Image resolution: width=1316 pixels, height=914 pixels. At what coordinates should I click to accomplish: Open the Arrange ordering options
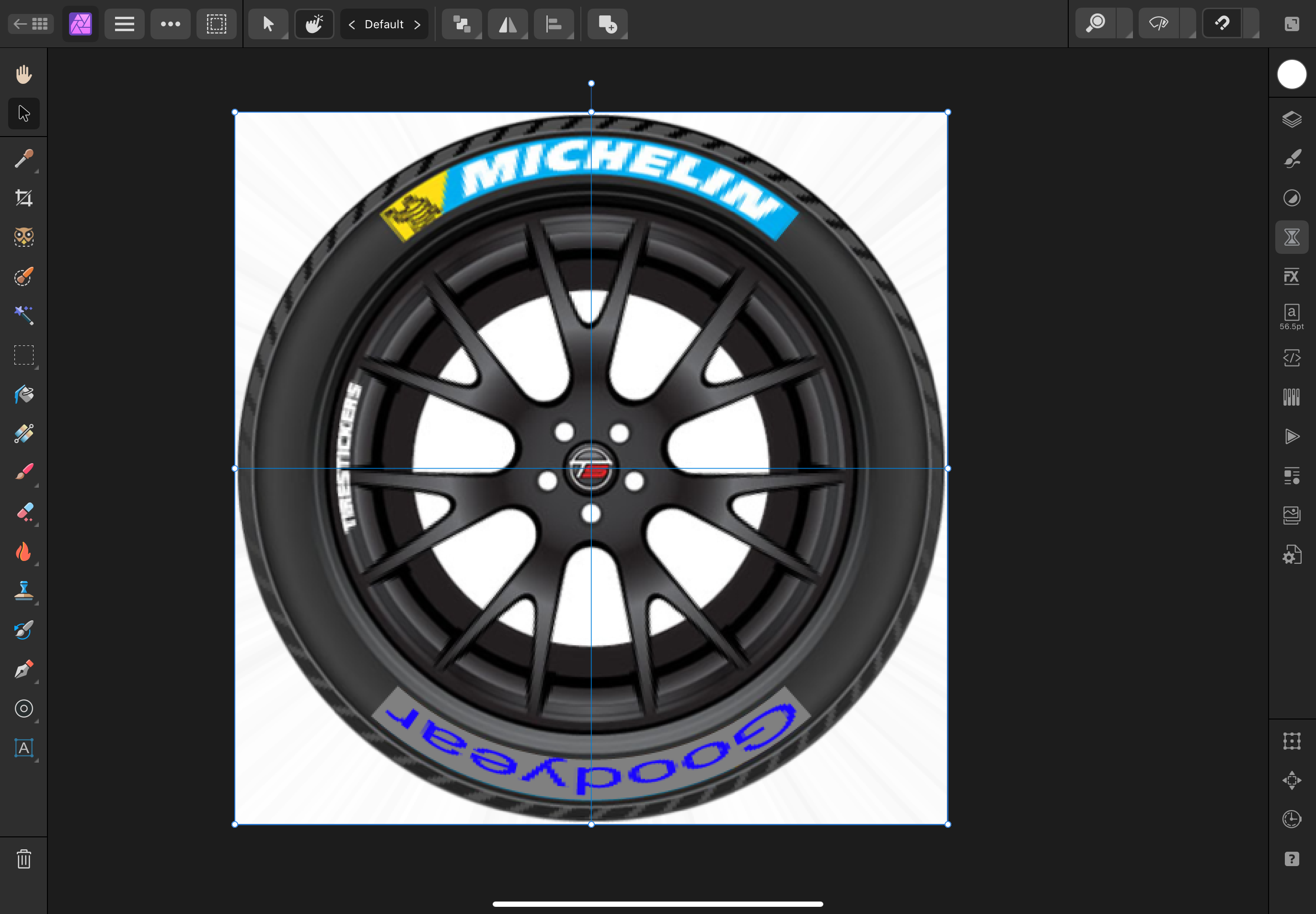click(x=462, y=24)
